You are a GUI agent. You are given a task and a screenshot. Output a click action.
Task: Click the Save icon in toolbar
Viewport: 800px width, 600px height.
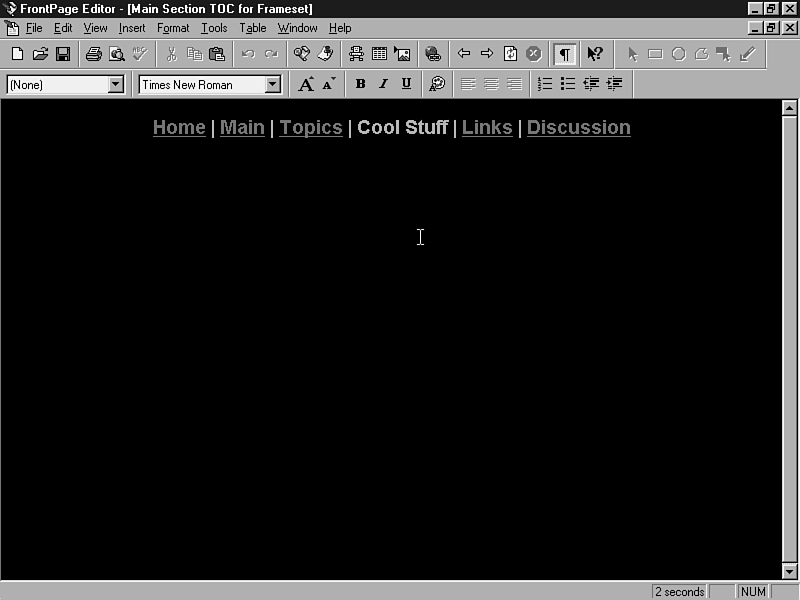pos(62,54)
